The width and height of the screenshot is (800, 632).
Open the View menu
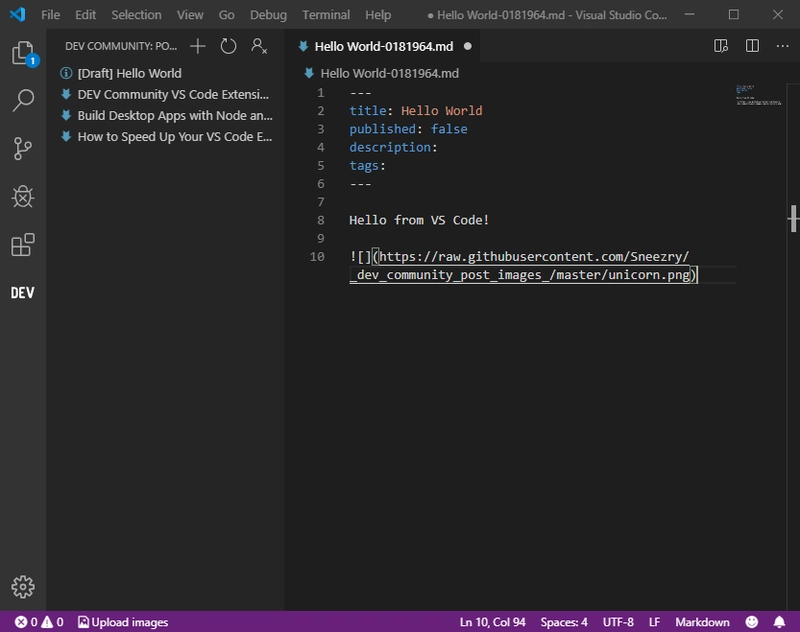190,15
